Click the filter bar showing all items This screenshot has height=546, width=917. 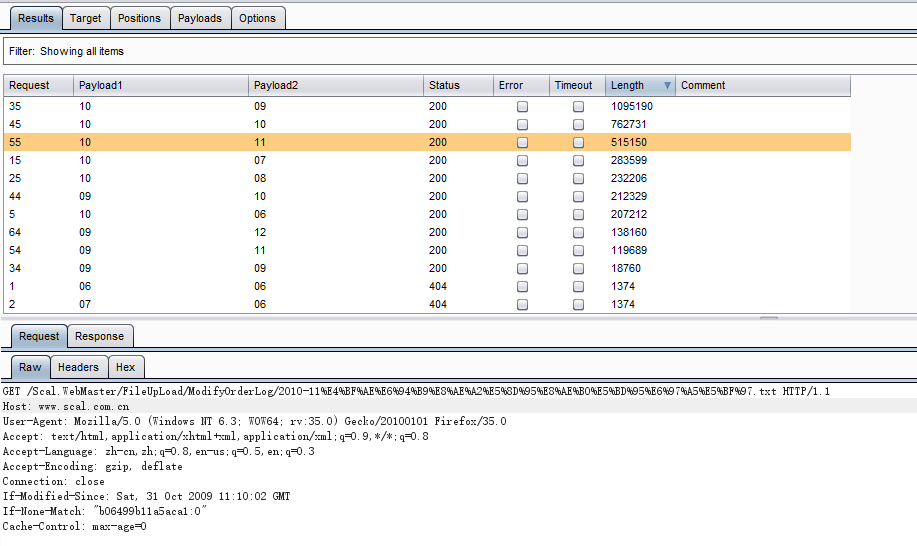(460, 51)
